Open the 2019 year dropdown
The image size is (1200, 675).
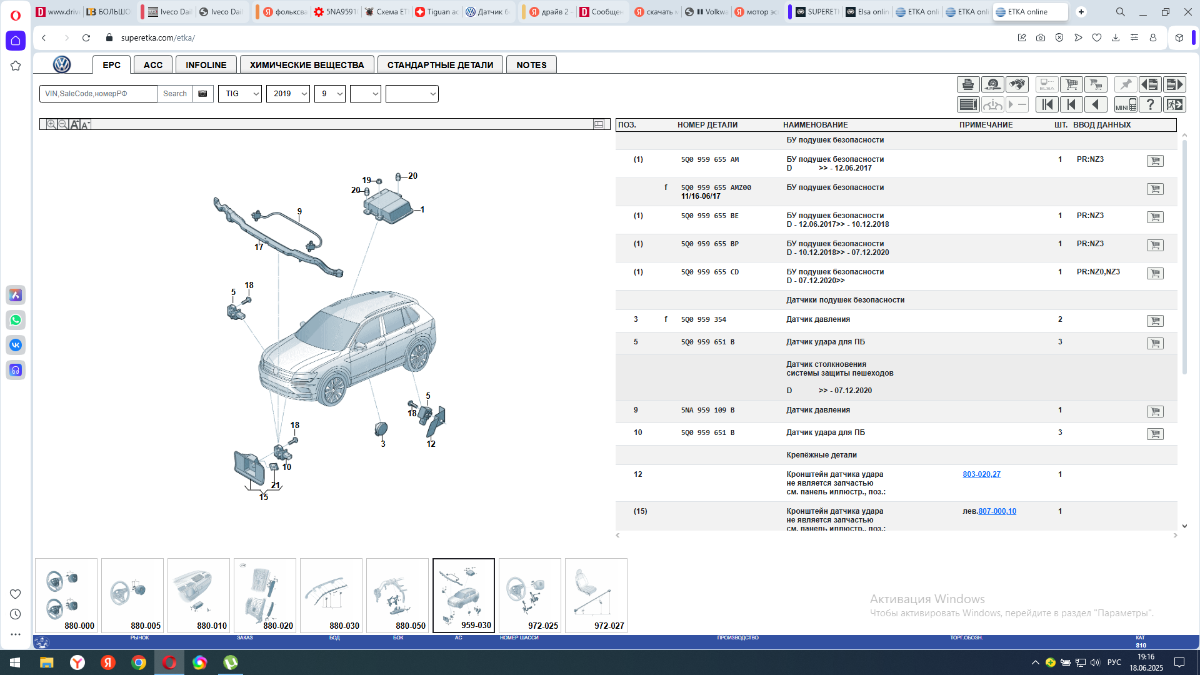coord(287,93)
